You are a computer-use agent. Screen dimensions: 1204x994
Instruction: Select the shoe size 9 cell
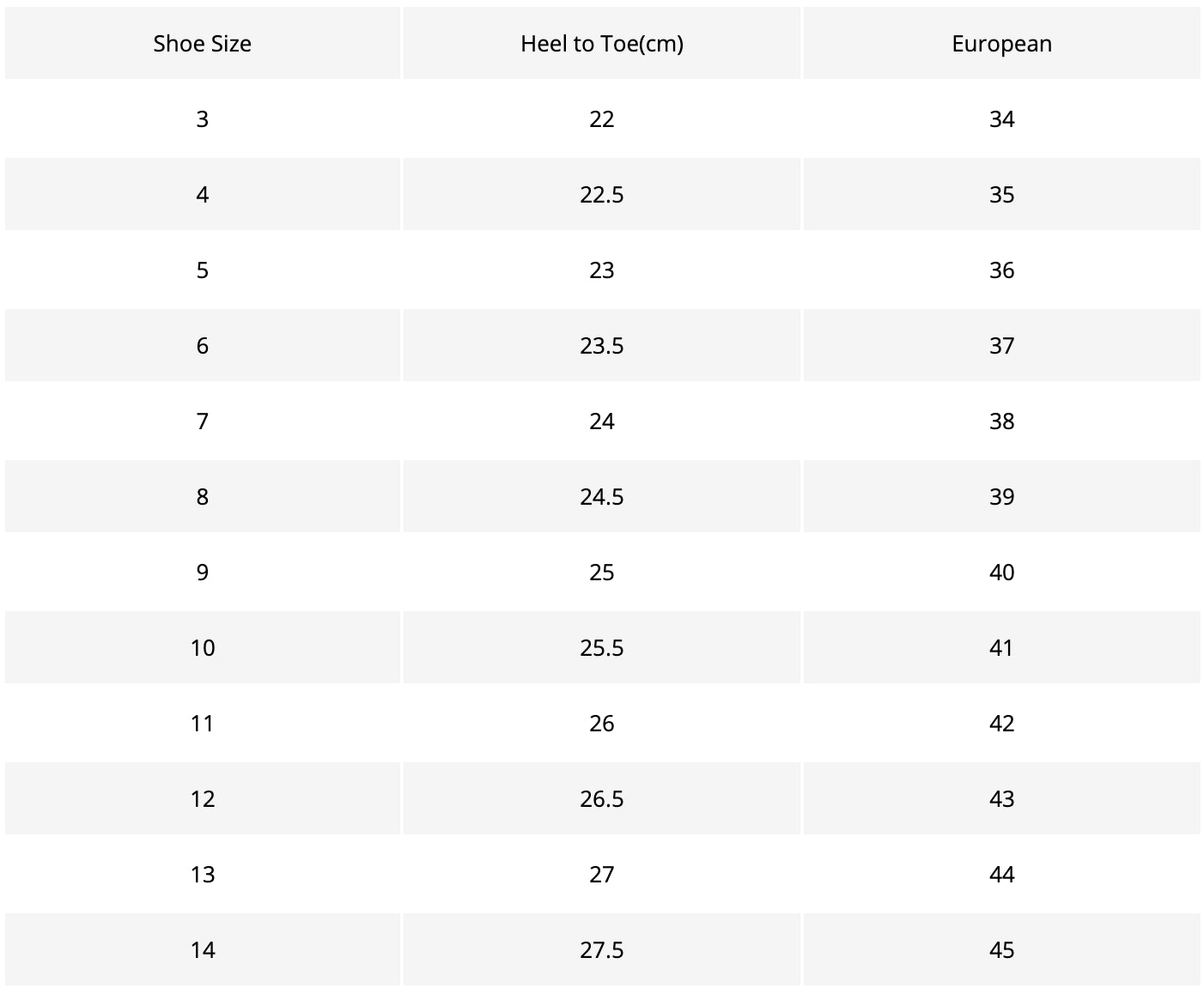pos(203,573)
